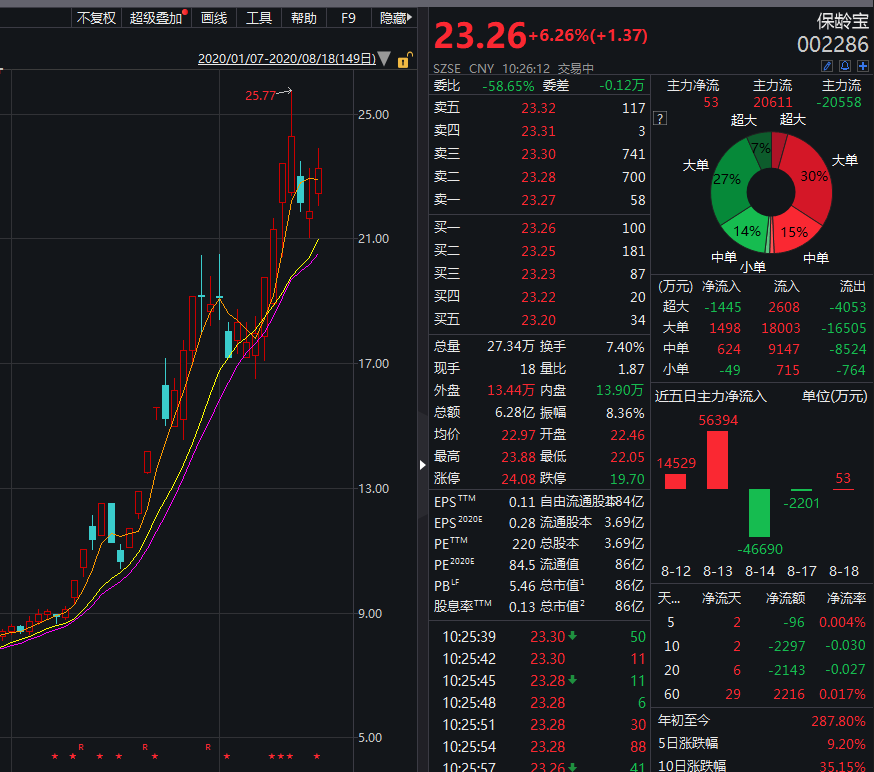Add stock to watchlist with plus icon
The height and width of the screenshot is (772, 874).
click(x=861, y=66)
